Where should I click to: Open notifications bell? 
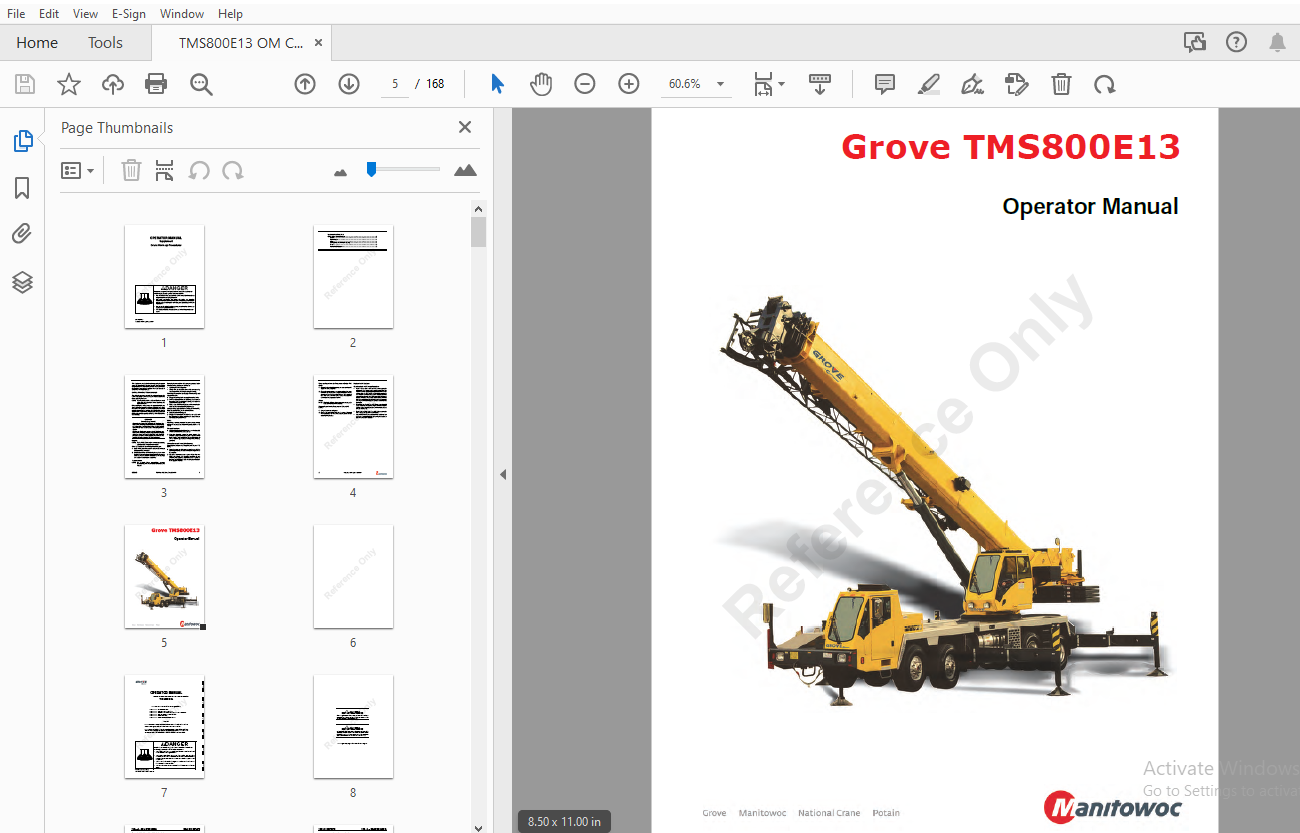[1278, 42]
